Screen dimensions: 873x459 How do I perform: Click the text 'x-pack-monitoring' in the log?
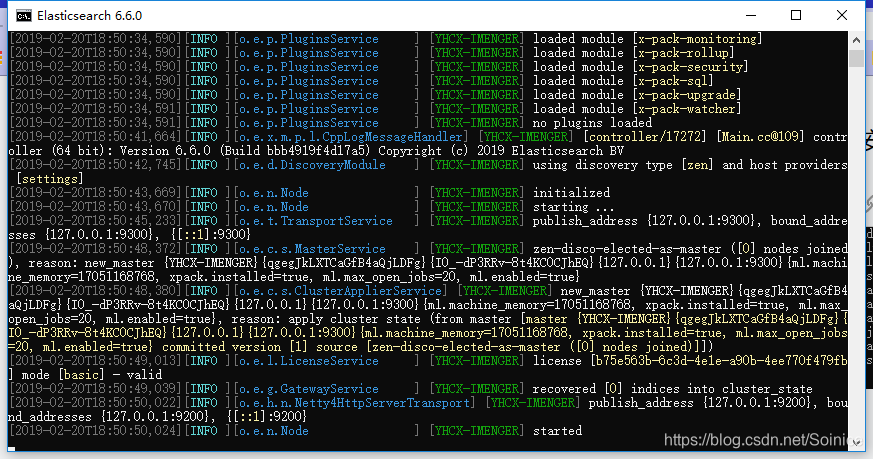697,39
